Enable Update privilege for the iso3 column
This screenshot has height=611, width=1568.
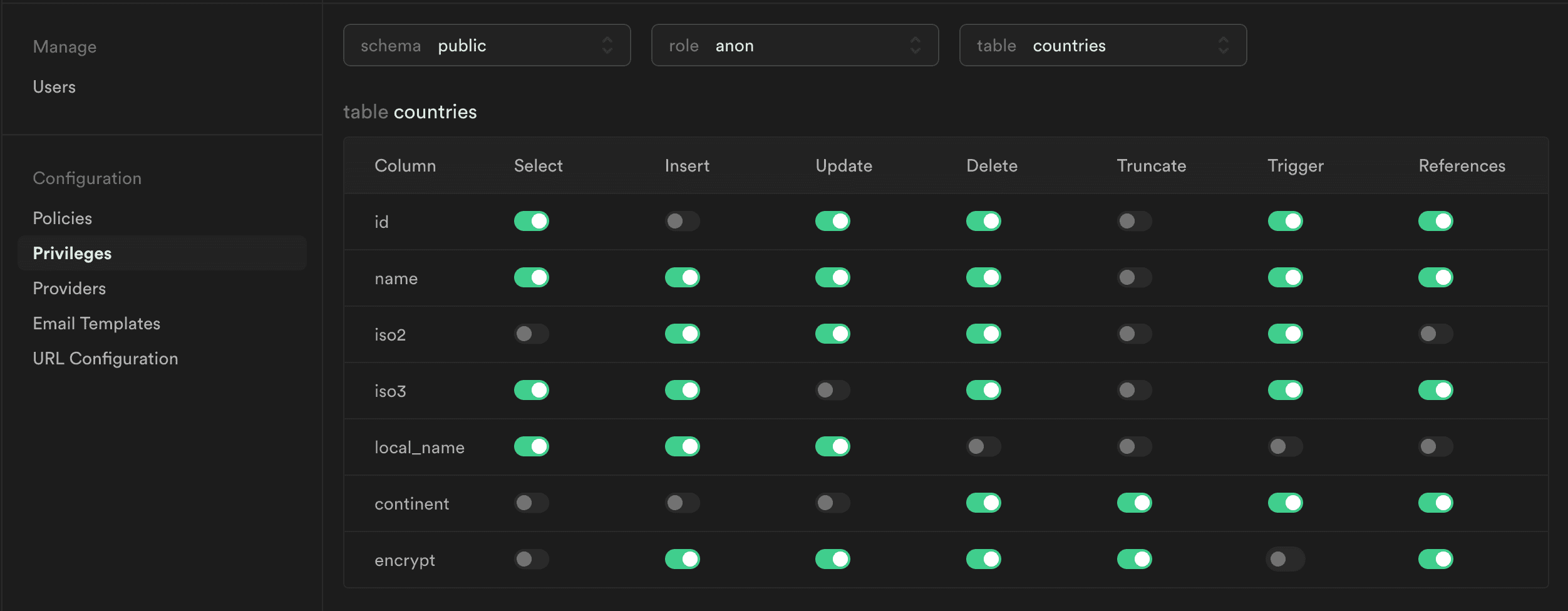832,390
